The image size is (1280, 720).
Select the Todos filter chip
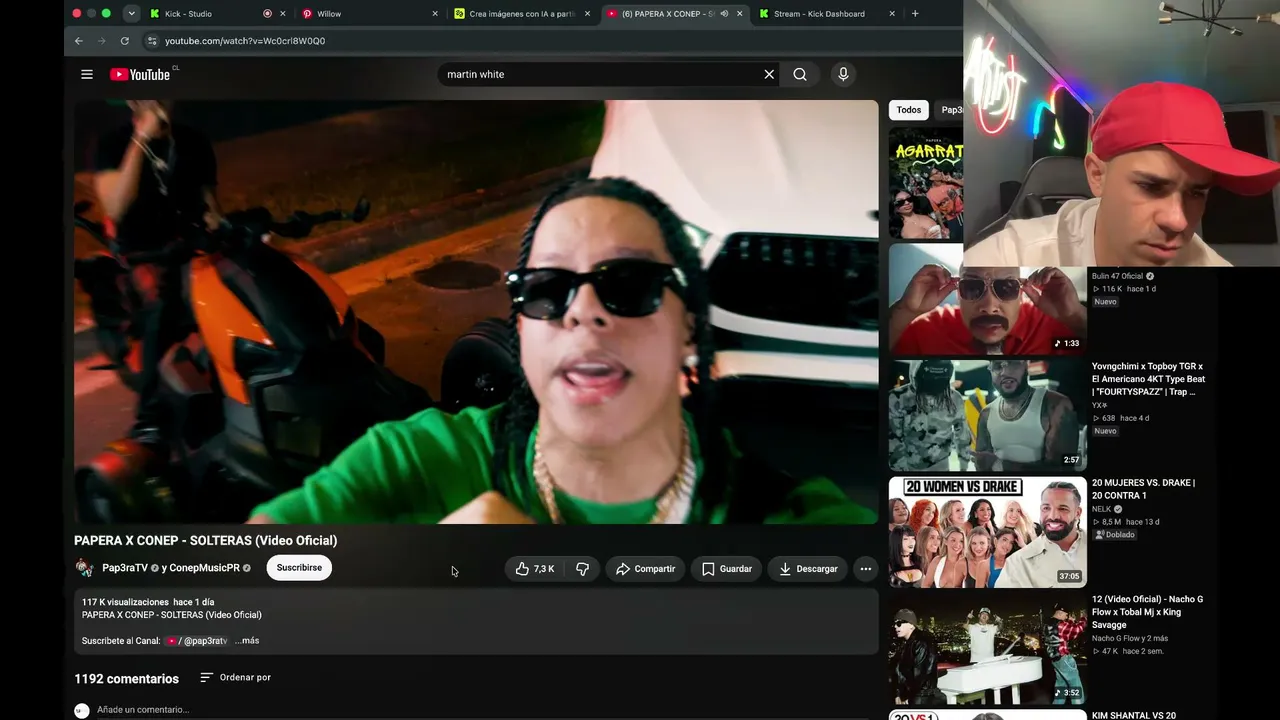tap(909, 110)
